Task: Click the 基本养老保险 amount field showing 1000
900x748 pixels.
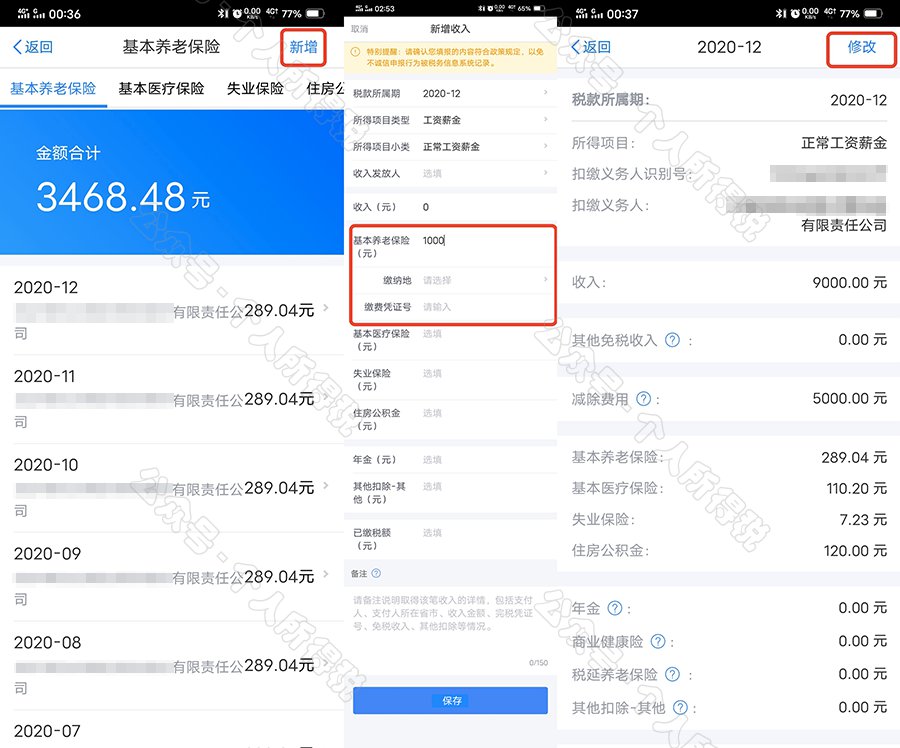Action: pyautogui.click(x=453, y=246)
